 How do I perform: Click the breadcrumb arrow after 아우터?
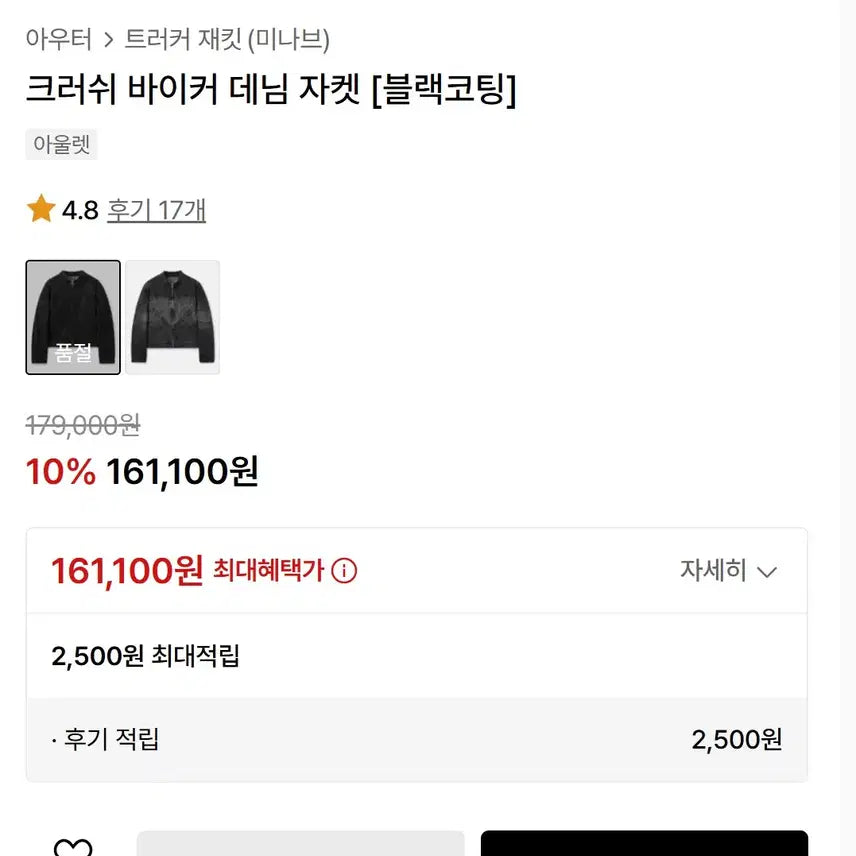(109, 40)
